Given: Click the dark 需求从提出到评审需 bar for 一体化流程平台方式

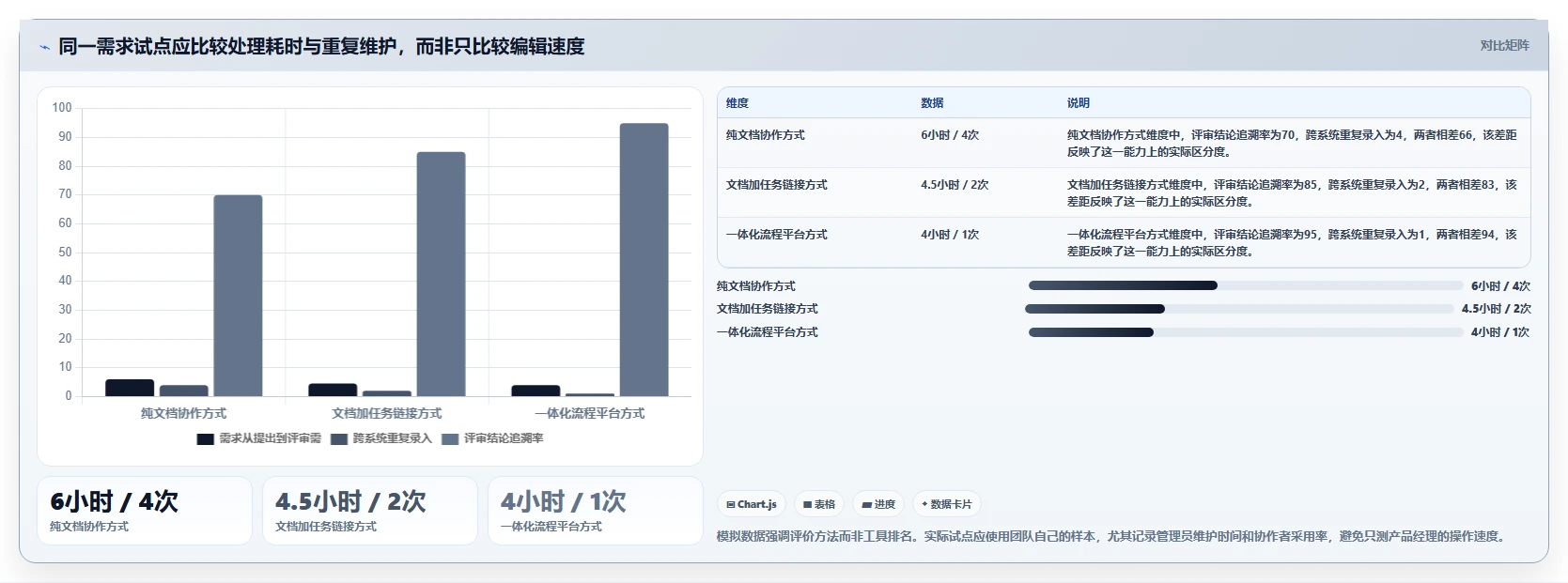Looking at the screenshot, I should point(536,391).
